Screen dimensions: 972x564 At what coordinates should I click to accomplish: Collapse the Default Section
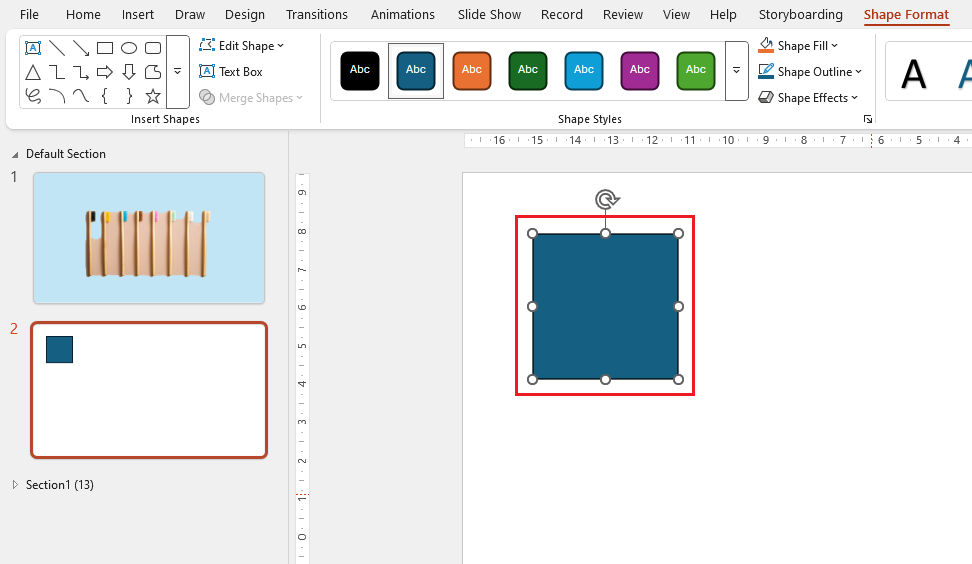tap(15, 154)
